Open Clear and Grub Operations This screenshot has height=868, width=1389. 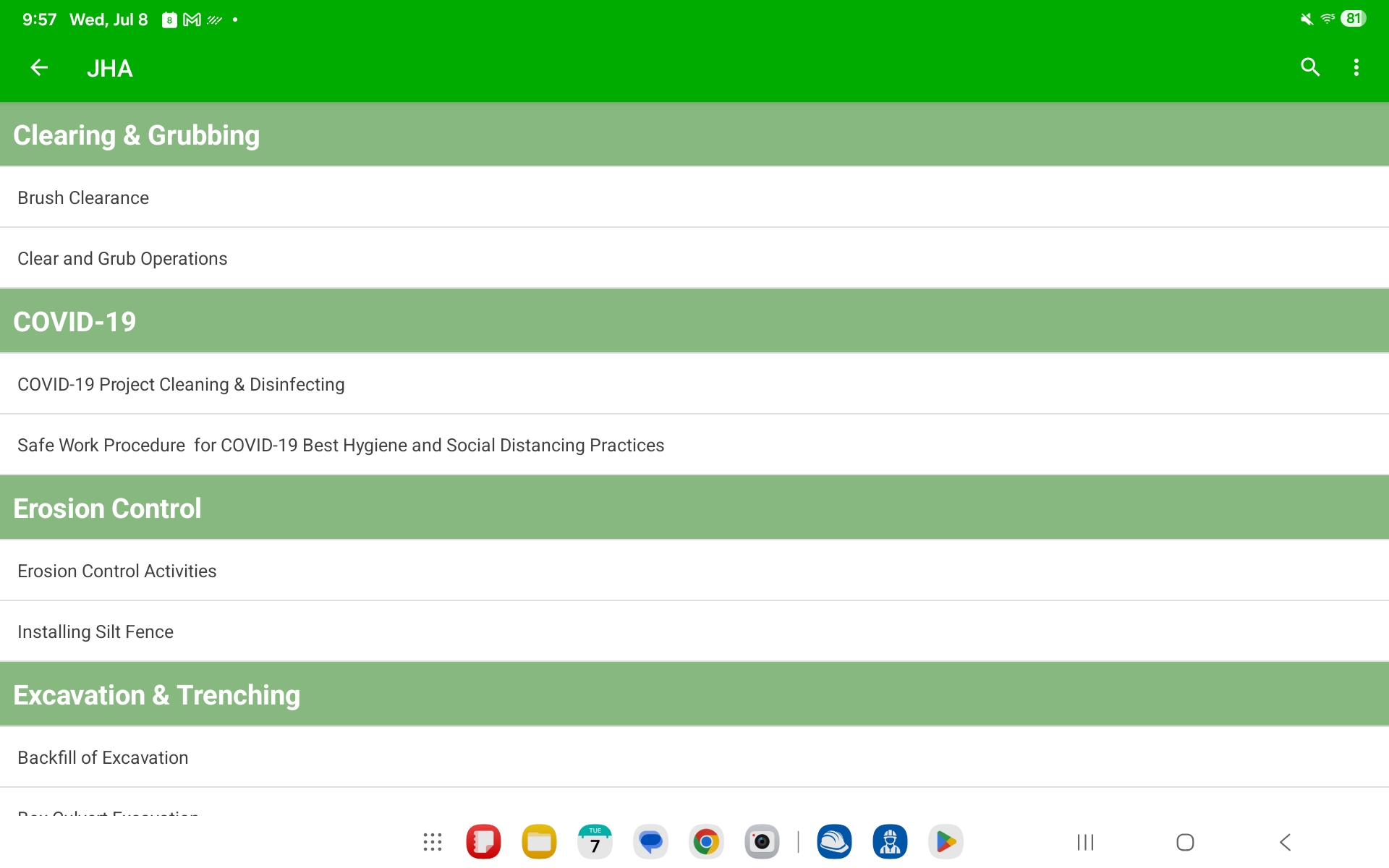coord(694,258)
